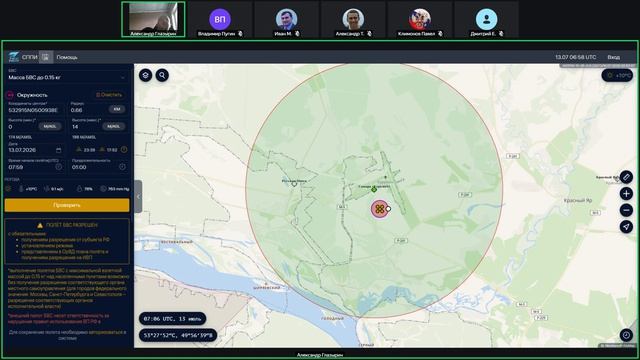Screen dimensions: 640x360
Task: Open the Помощь menu
Action: tap(67, 58)
